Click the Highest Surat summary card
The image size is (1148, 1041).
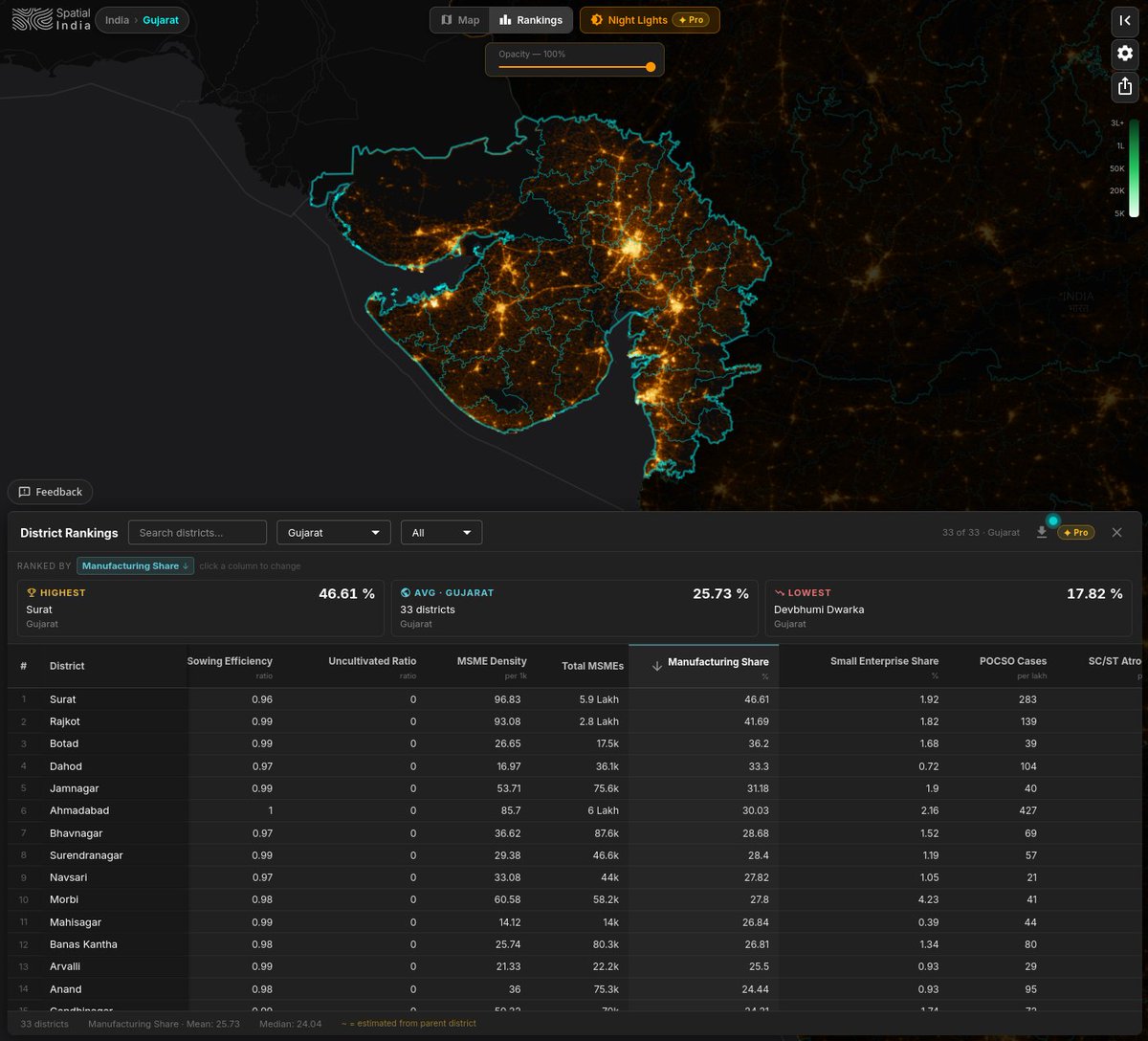point(200,608)
